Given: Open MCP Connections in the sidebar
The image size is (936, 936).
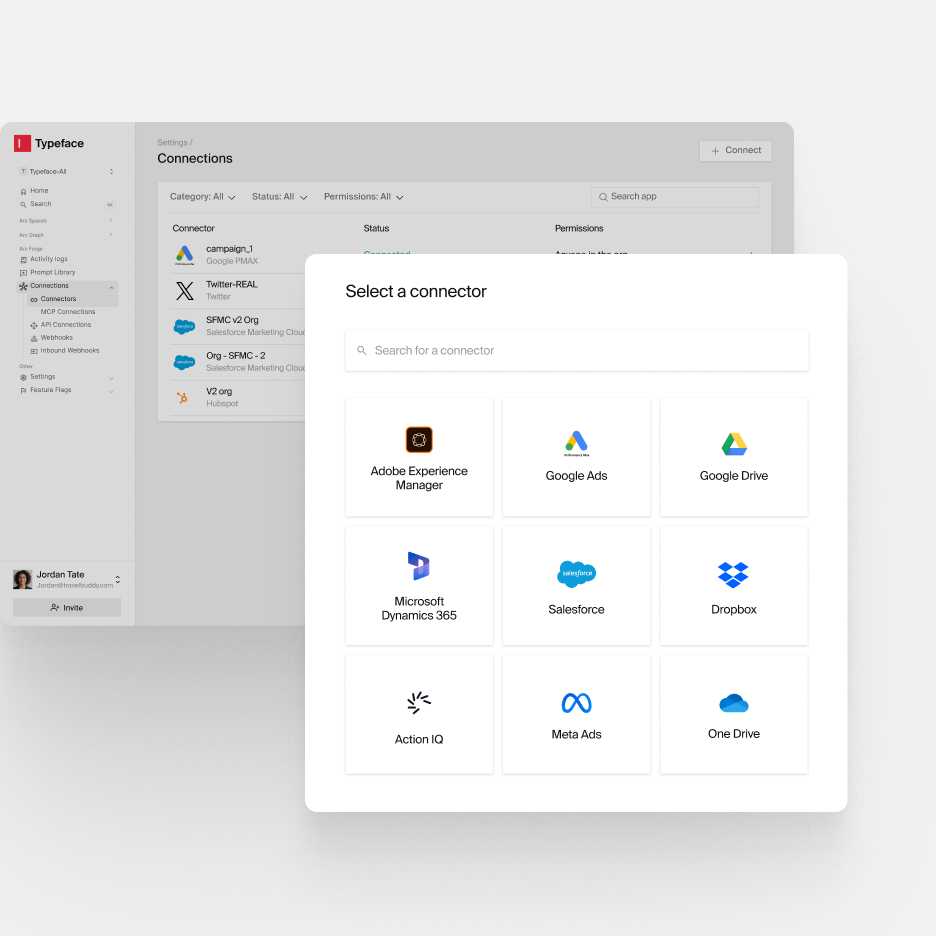Looking at the screenshot, I should pos(68,312).
